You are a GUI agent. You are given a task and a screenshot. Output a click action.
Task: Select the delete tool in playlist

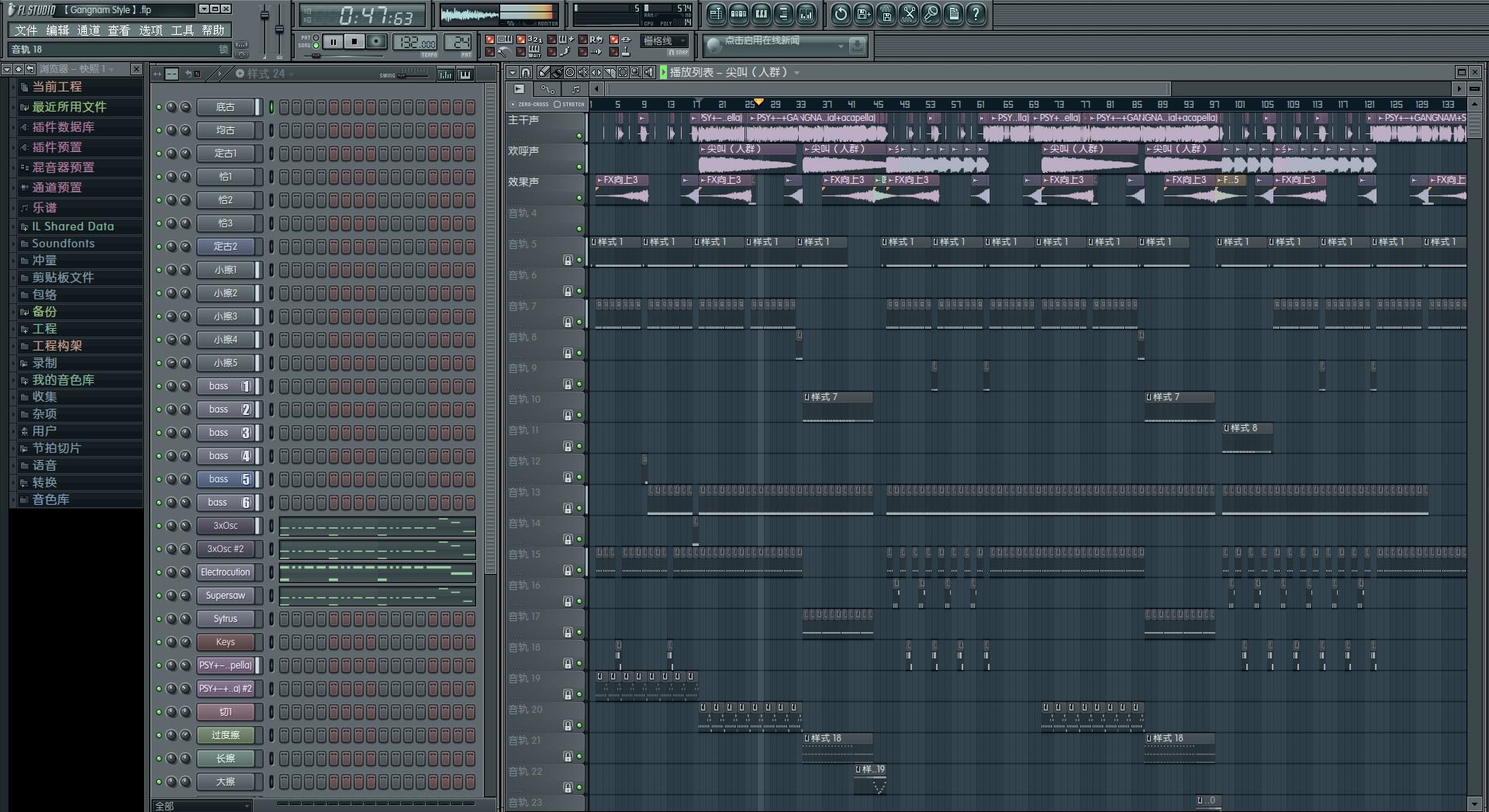point(570,72)
